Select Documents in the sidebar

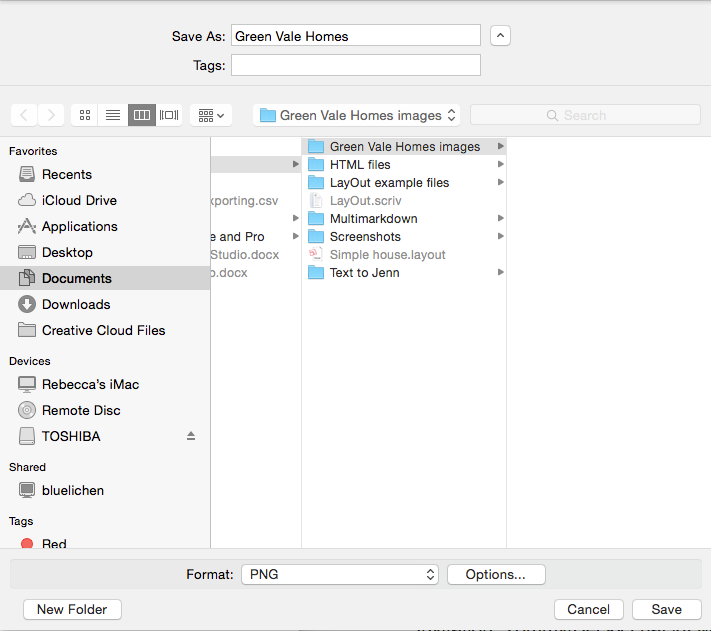click(105, 278)
